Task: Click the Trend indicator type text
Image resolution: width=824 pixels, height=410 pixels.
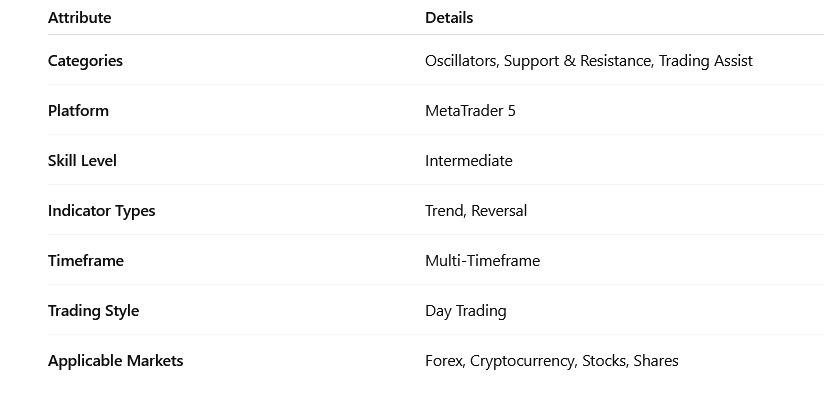Action: pos(444,211)
